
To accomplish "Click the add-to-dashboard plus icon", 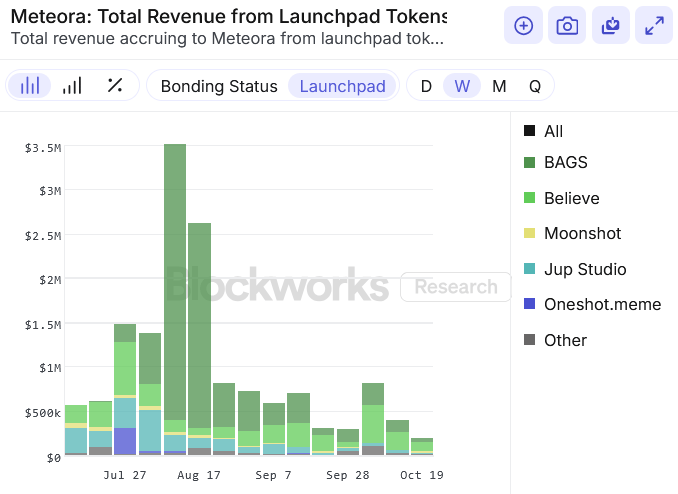I will [x=523, y=26].
